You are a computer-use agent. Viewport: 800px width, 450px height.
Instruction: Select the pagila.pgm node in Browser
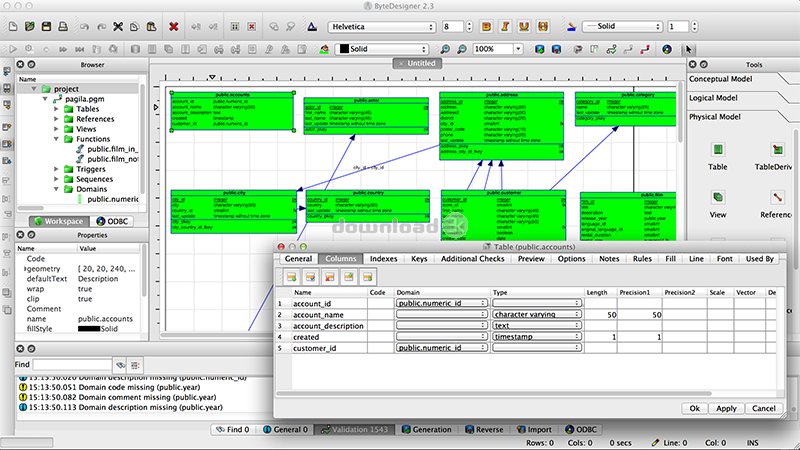pos(84,99)
